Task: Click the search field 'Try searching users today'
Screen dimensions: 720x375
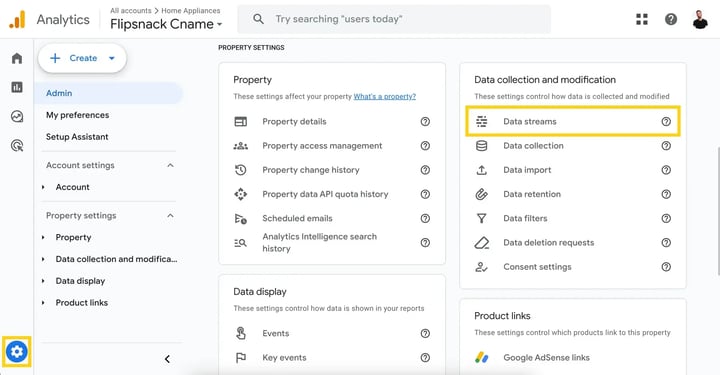Action: click(x=394, y=19)
